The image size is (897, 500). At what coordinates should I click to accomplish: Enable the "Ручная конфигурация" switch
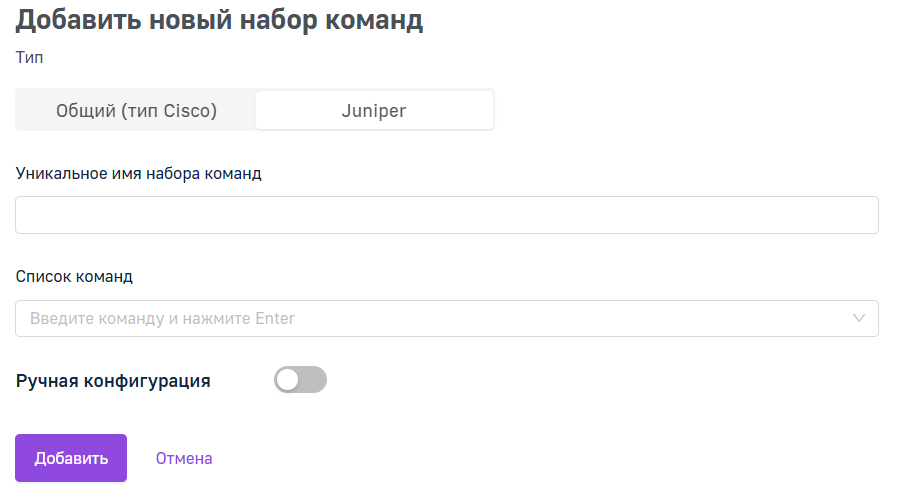coord(300,380)
